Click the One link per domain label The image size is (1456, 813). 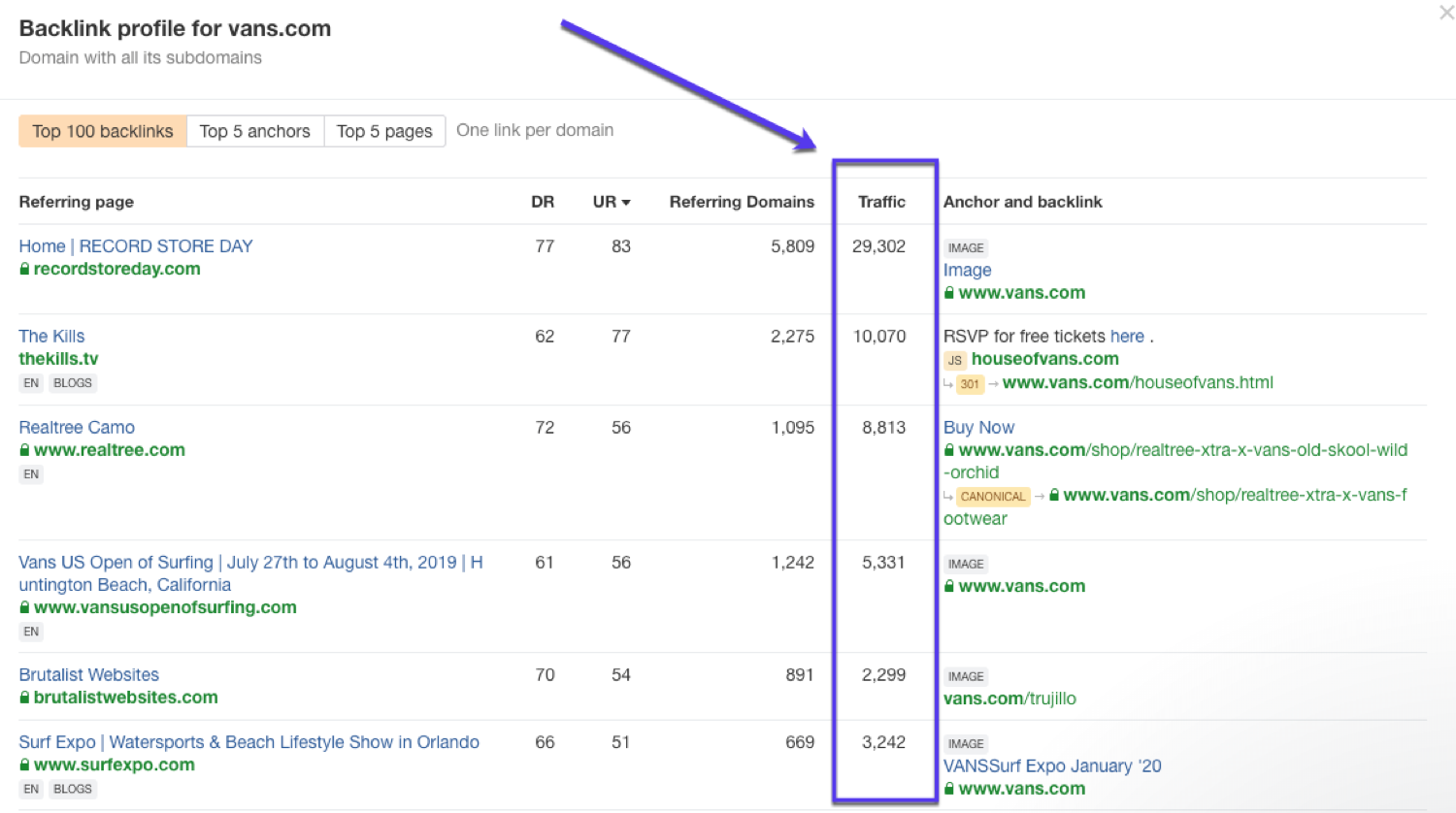click(x=535, y=129)
